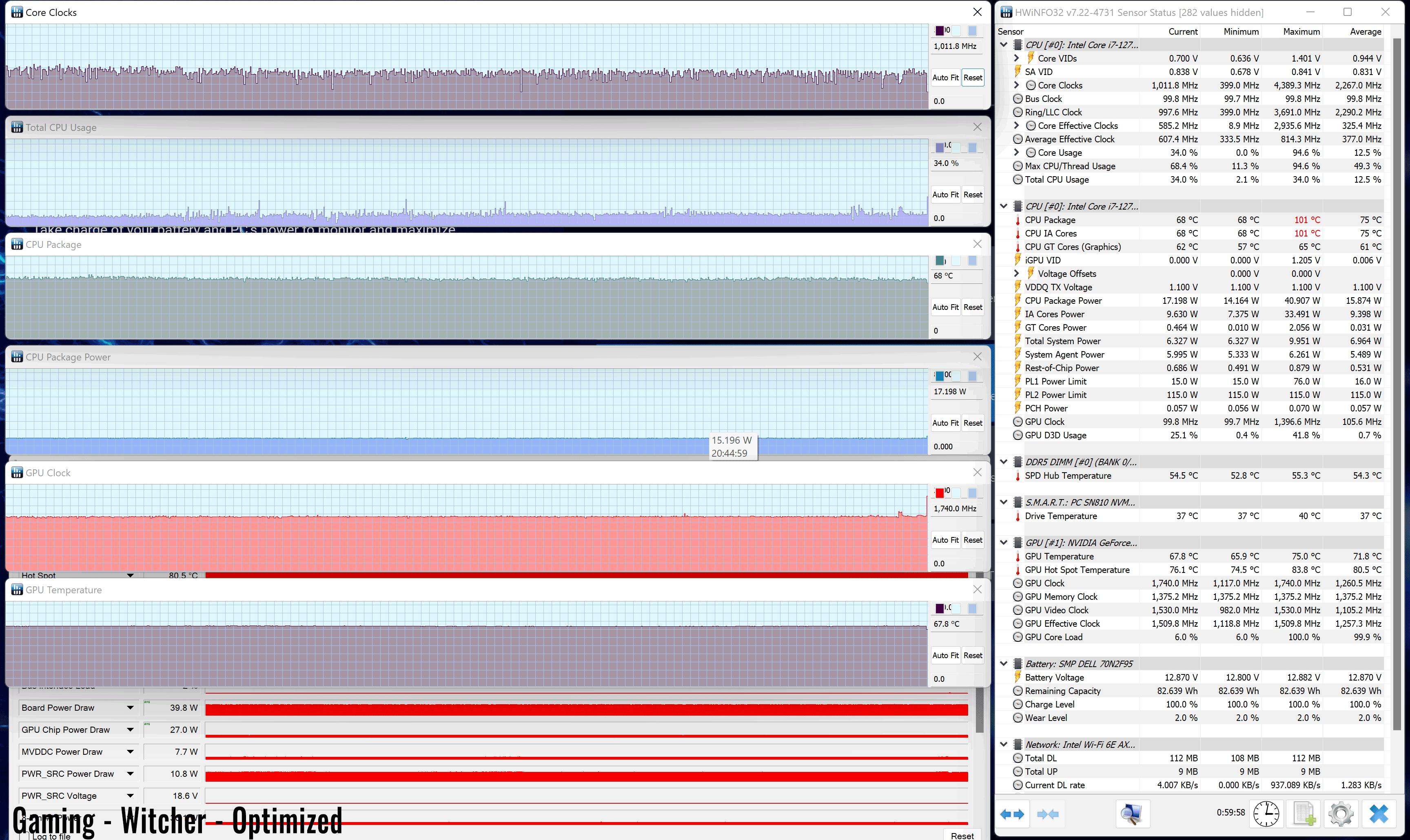Click the chip icon of DDR5 DIMM group
The width and height of the screenshot is (1410, 840).
1018,462
